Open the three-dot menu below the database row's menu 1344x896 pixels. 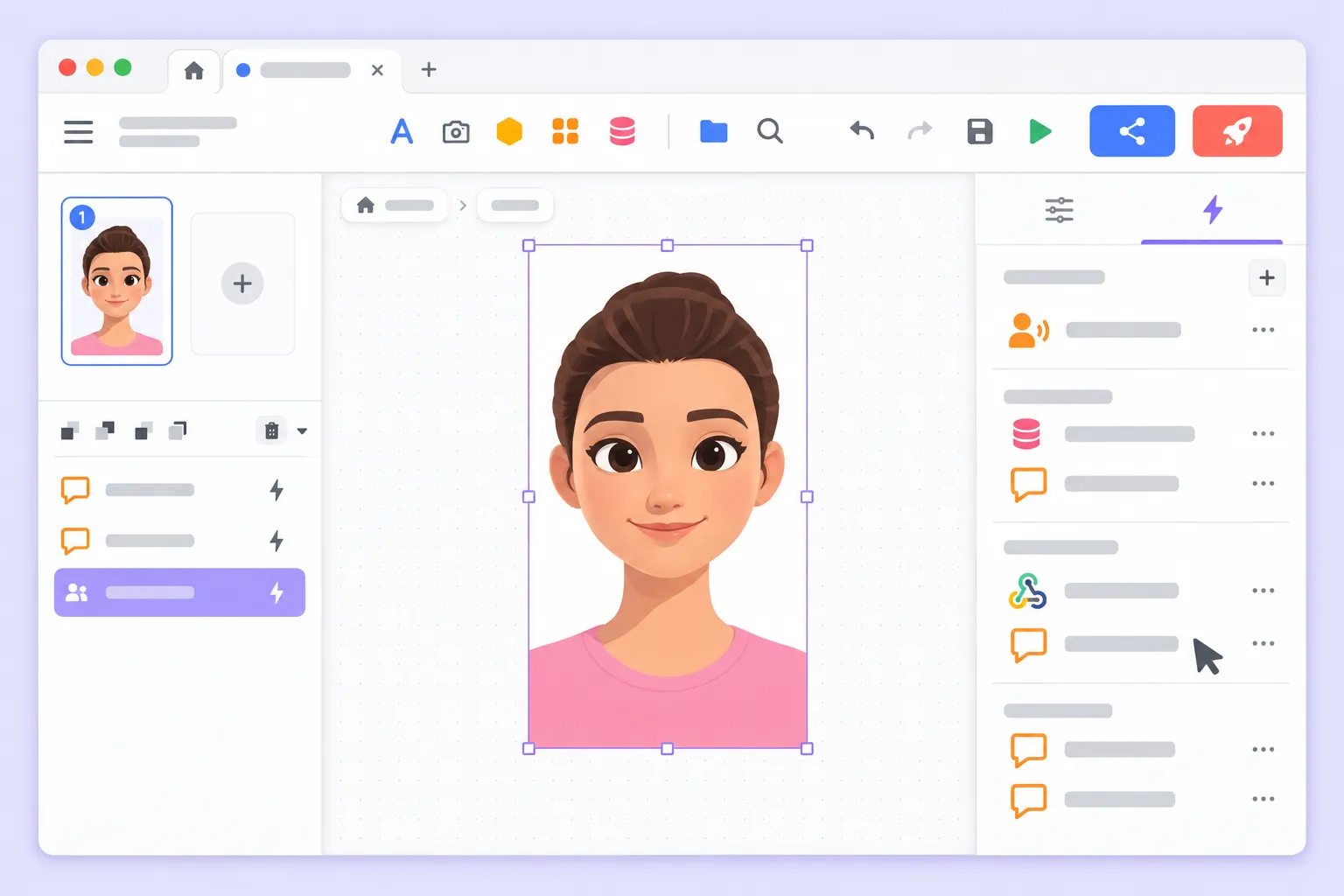(1263, 484)
